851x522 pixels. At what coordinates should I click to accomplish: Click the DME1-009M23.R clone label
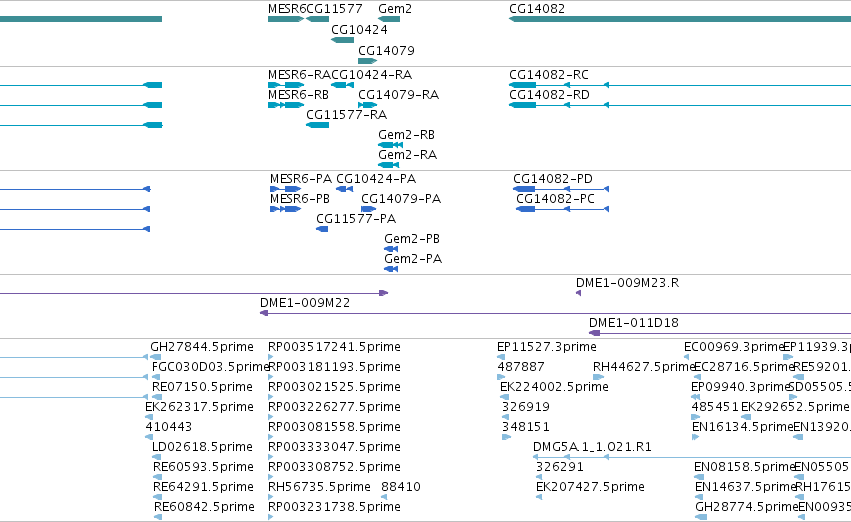click(627, 283)
